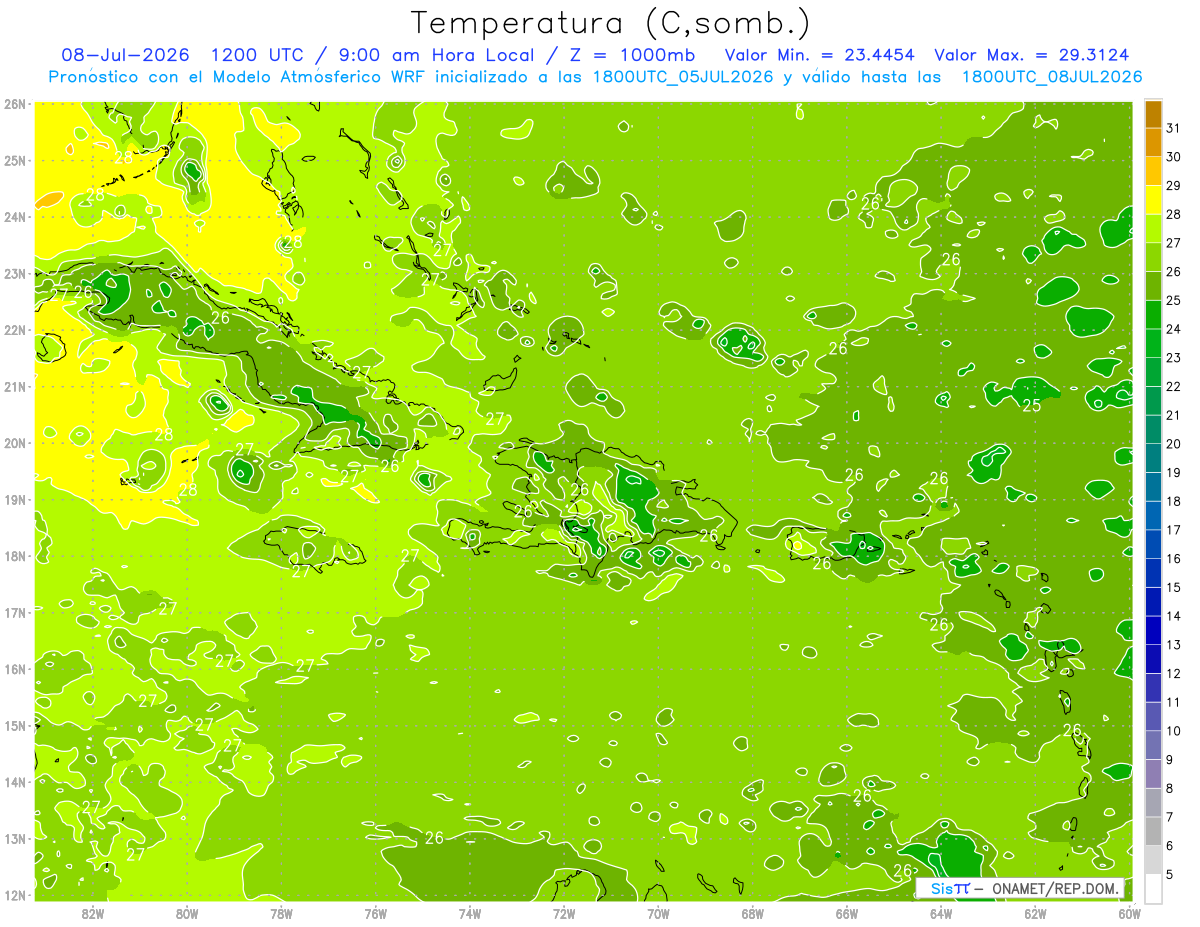Image resolution: width=1200 pixels, height=927 pixels.
Task: Click the '21N' latitude axis label
Action: [x=15, y=386]
